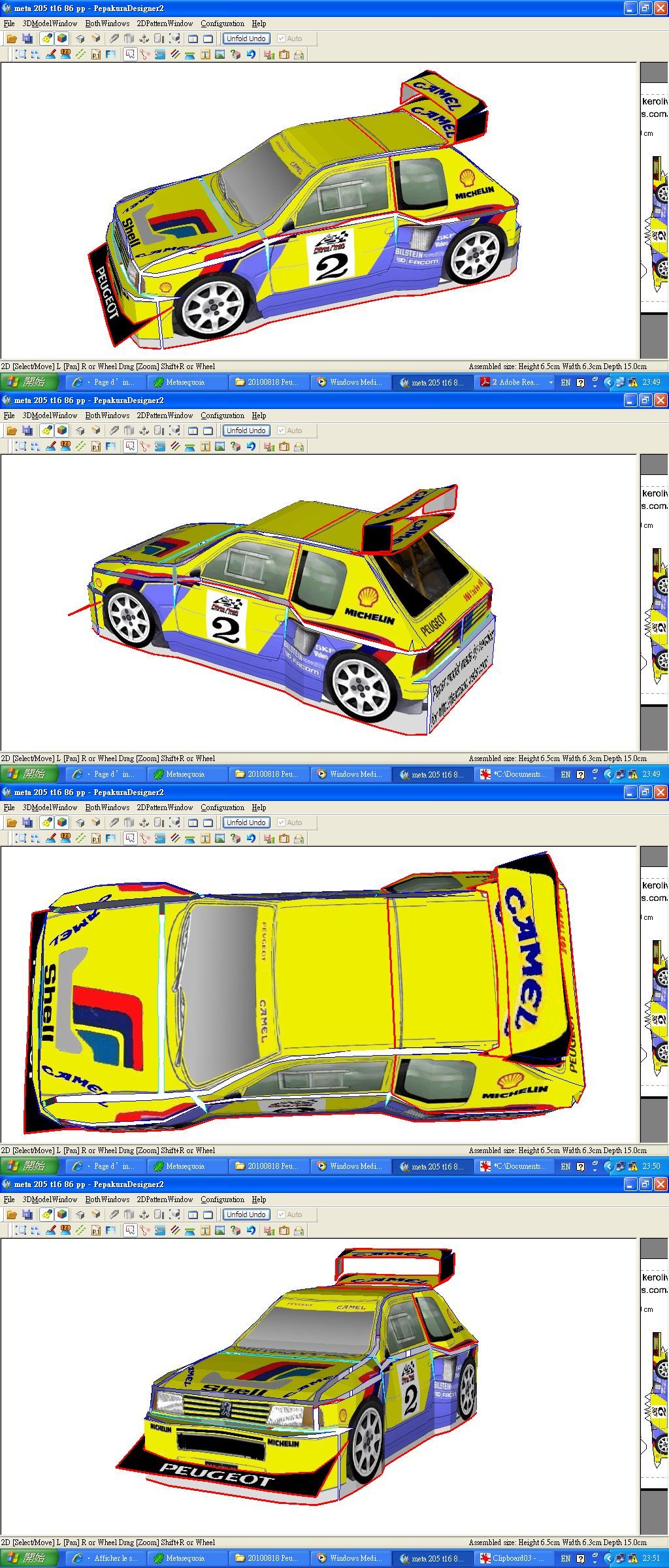The image size is (669, 1568).
Task: Expand hidden tray icons beside the 23:50 clock
Action: pos(609,1166)
